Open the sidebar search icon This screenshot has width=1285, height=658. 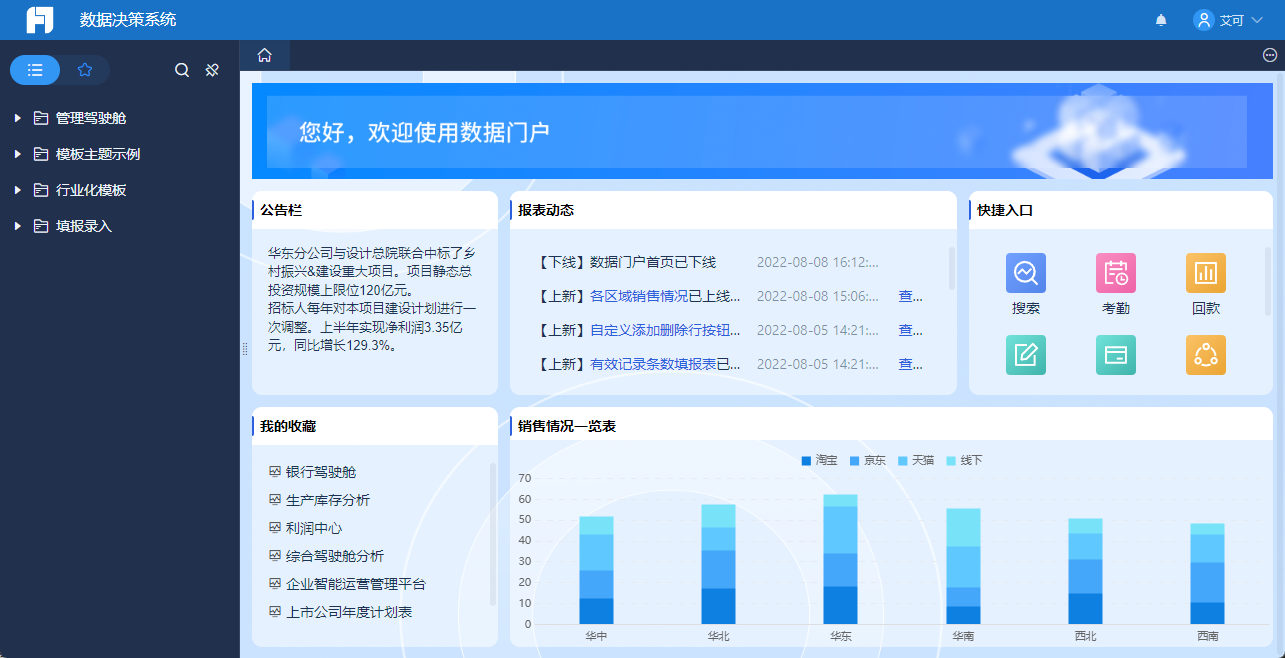[182, 70]
